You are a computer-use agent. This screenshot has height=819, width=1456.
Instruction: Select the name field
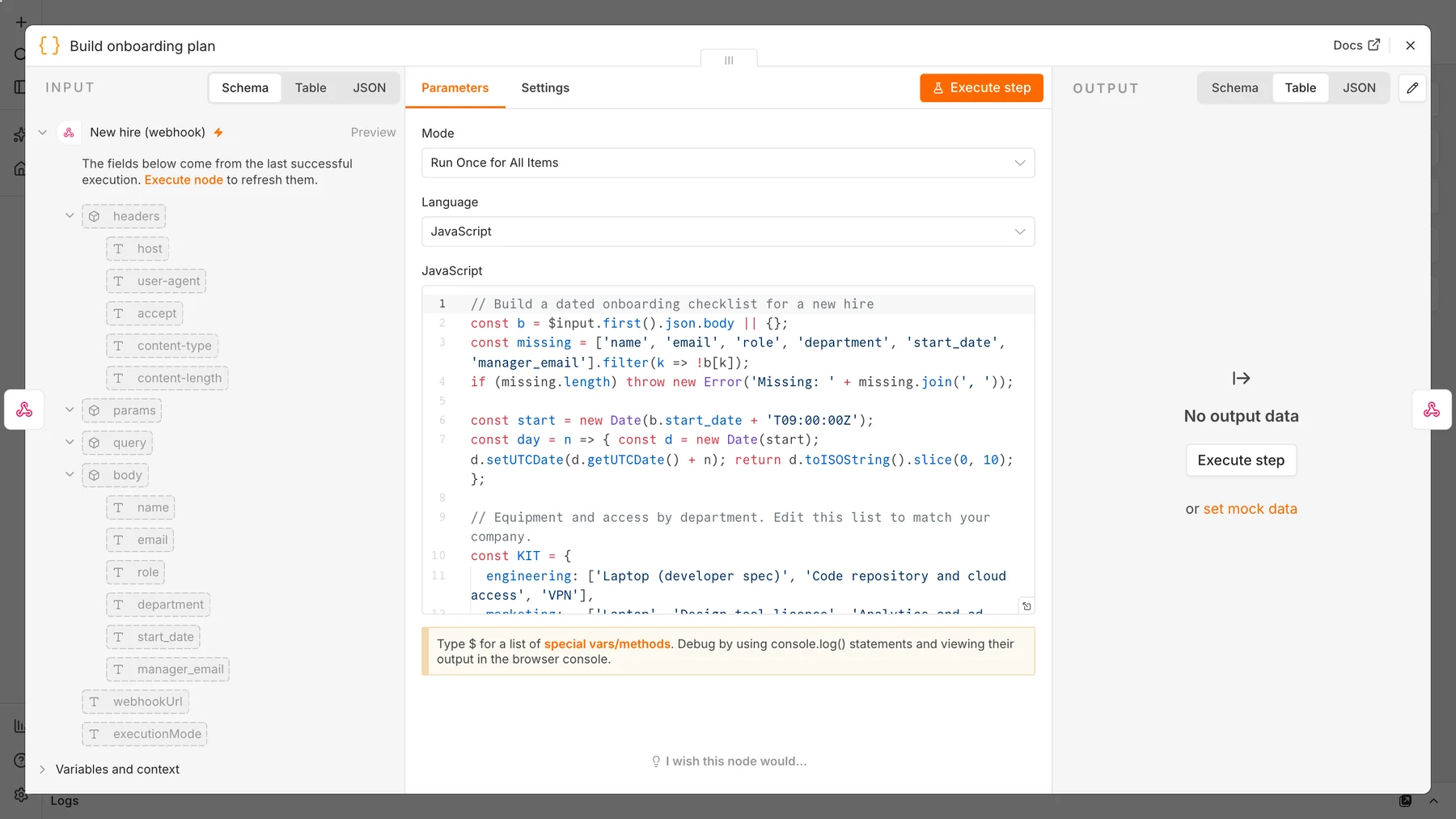pyautogui.click(x=141, y=507)
